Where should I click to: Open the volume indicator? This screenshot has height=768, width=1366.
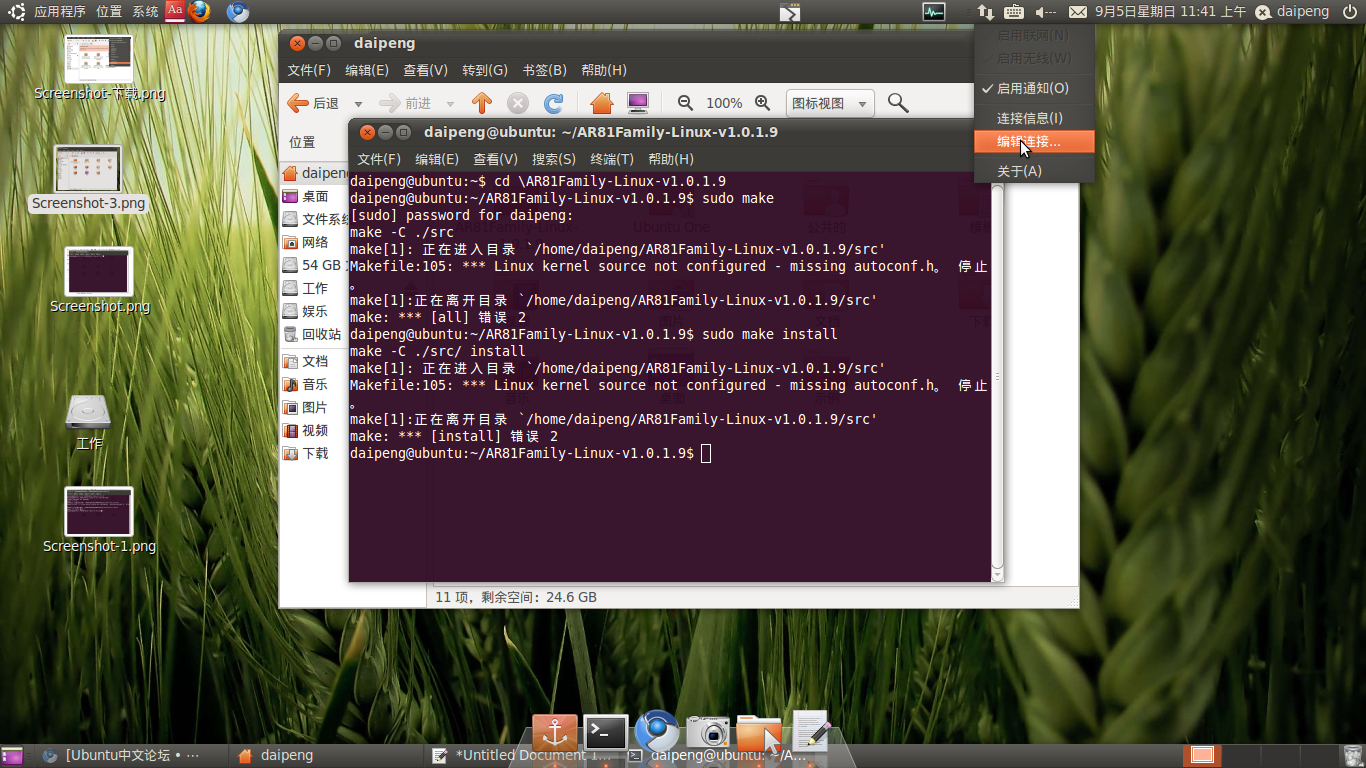(x=1046, y=12)
